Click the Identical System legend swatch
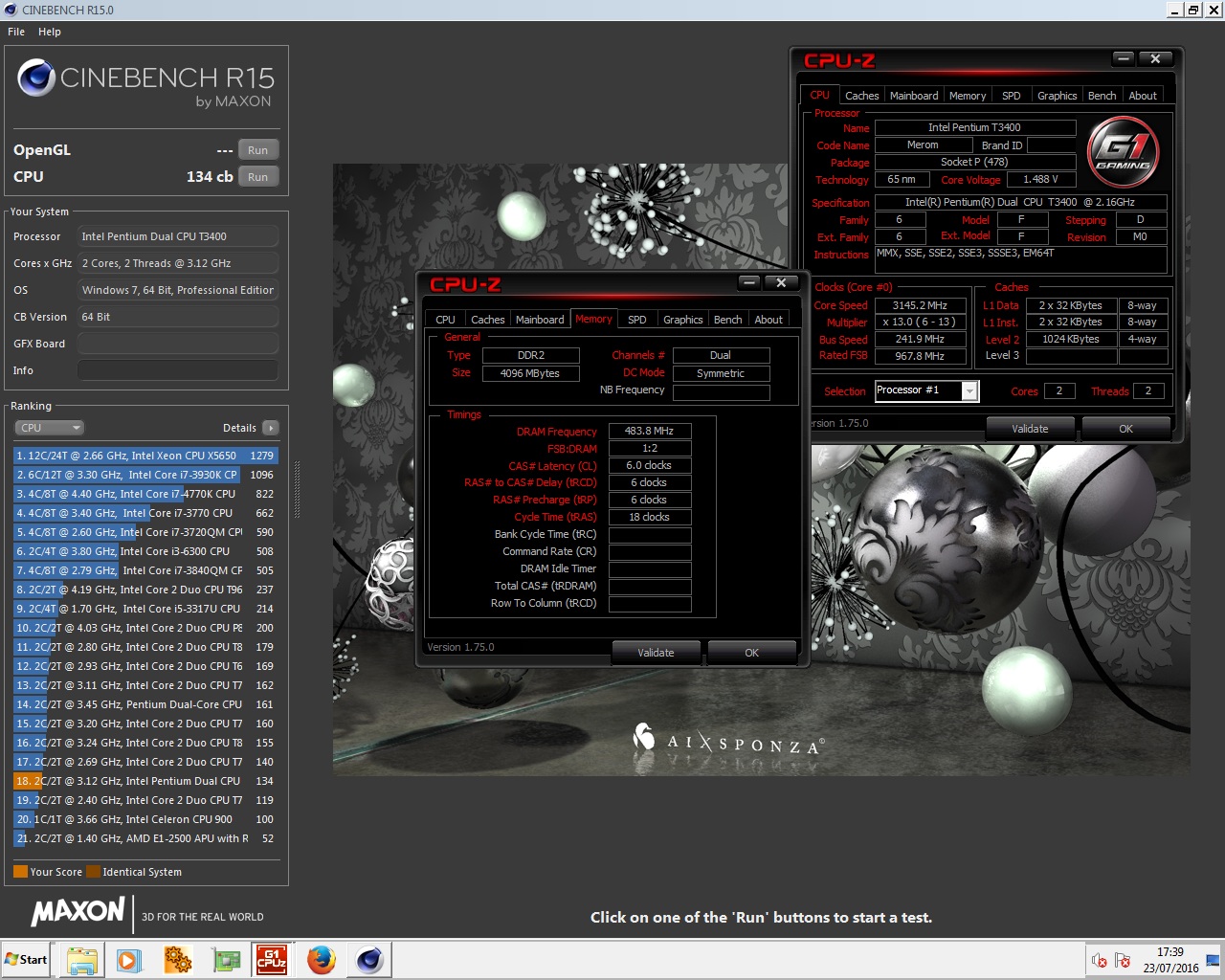 [x=93, y=872]
